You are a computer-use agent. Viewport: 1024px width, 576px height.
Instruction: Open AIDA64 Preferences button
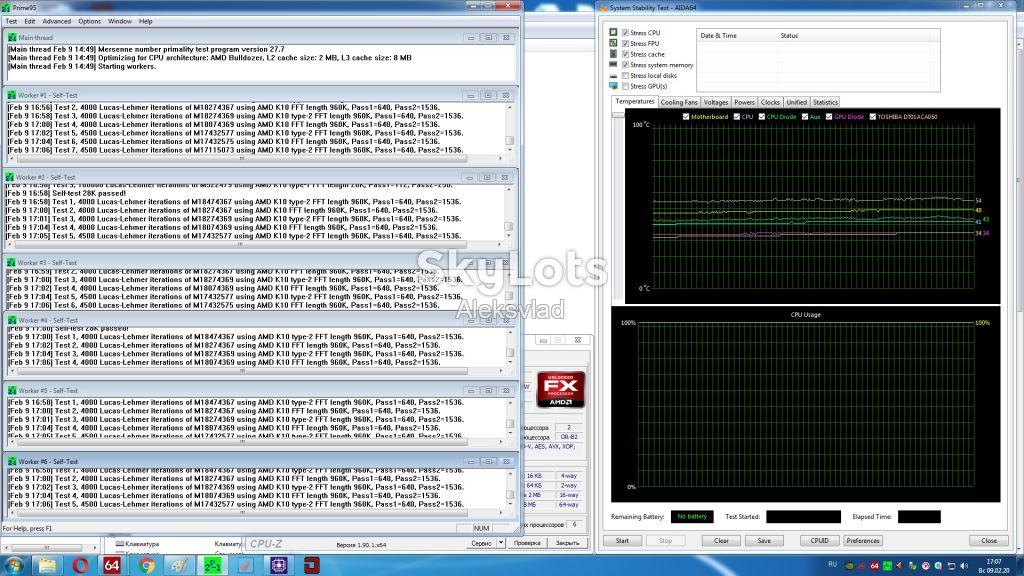click(x=863, y=541)
